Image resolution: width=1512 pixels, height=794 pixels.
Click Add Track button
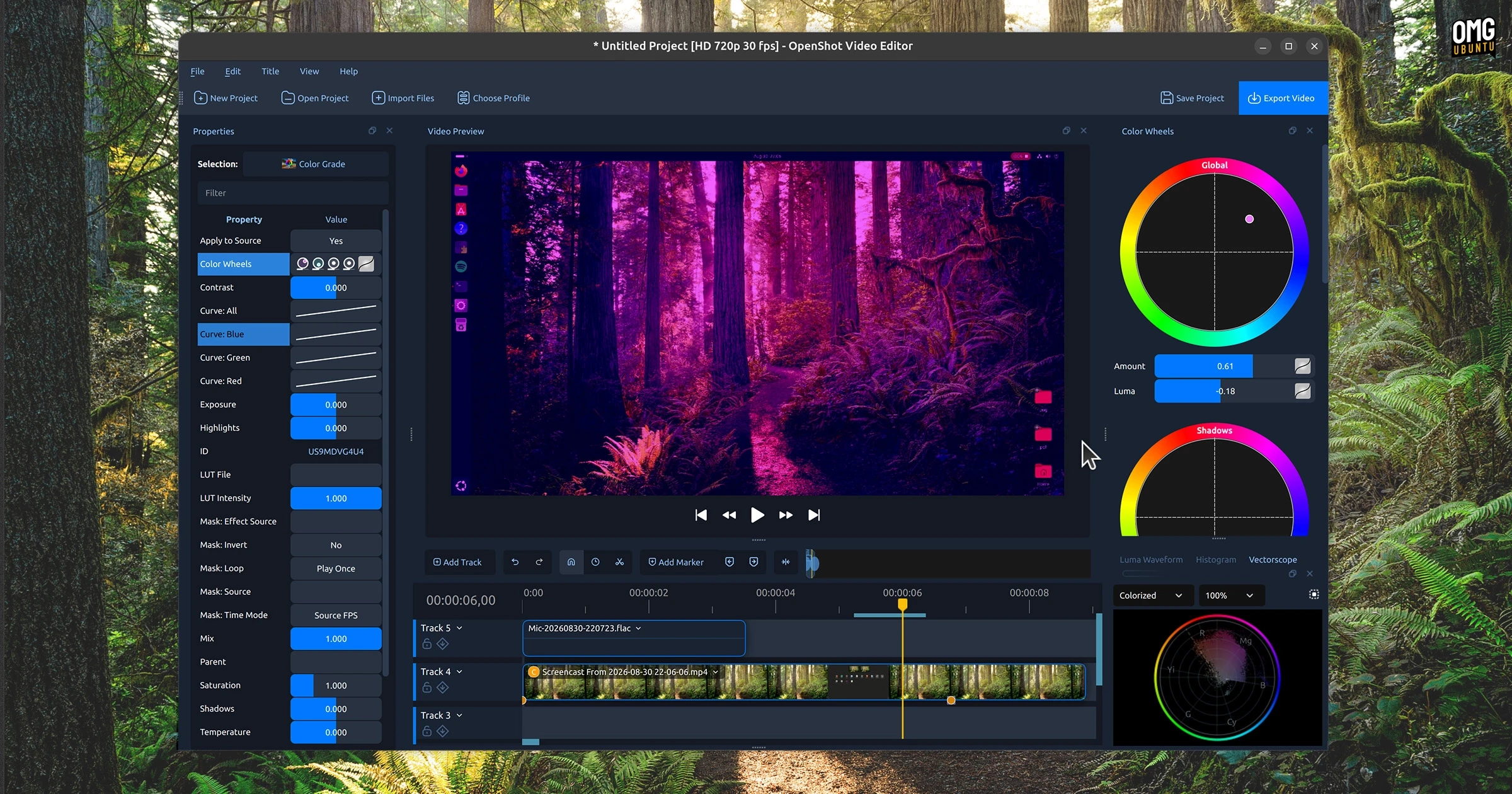click(457, 561)
